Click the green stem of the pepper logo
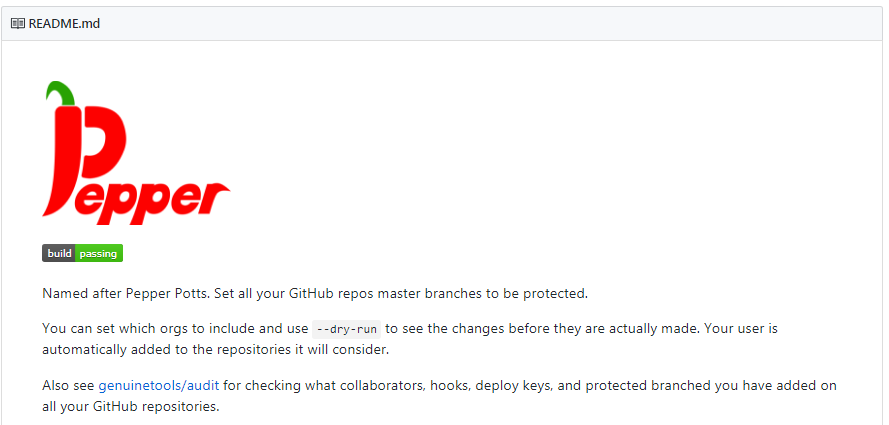Image resolution: width=889 pixels, height=425 pixels. point(62,92)
